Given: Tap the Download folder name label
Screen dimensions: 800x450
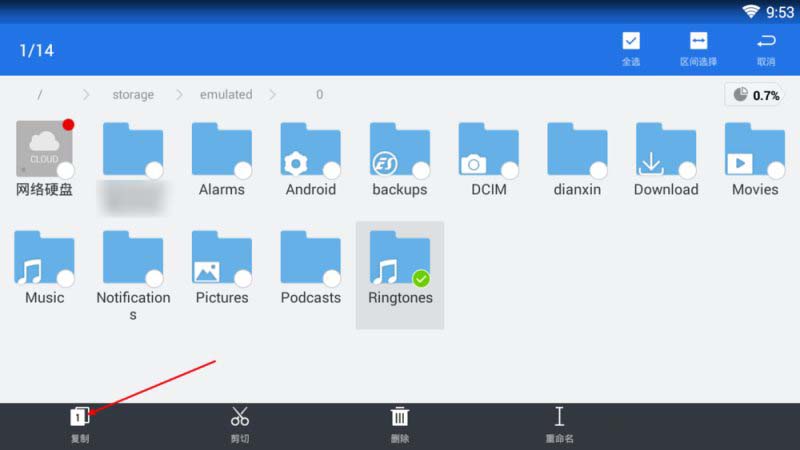Looking at the screenshot, I should [x=666, y=189].
